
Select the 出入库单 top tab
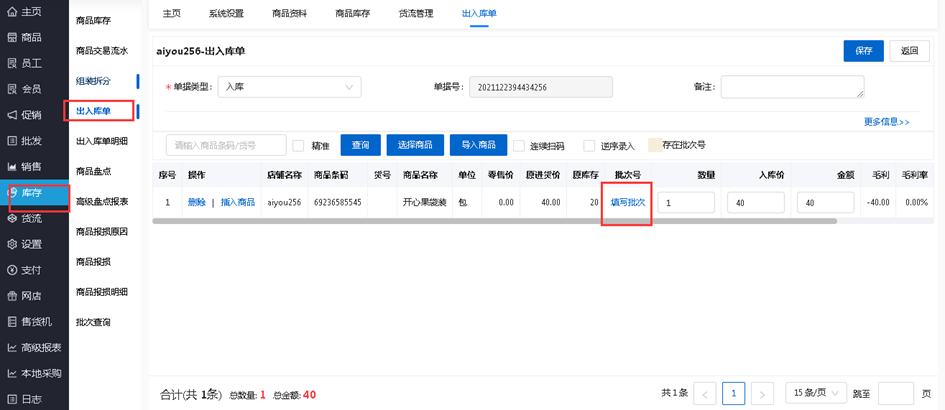point(479,14)
